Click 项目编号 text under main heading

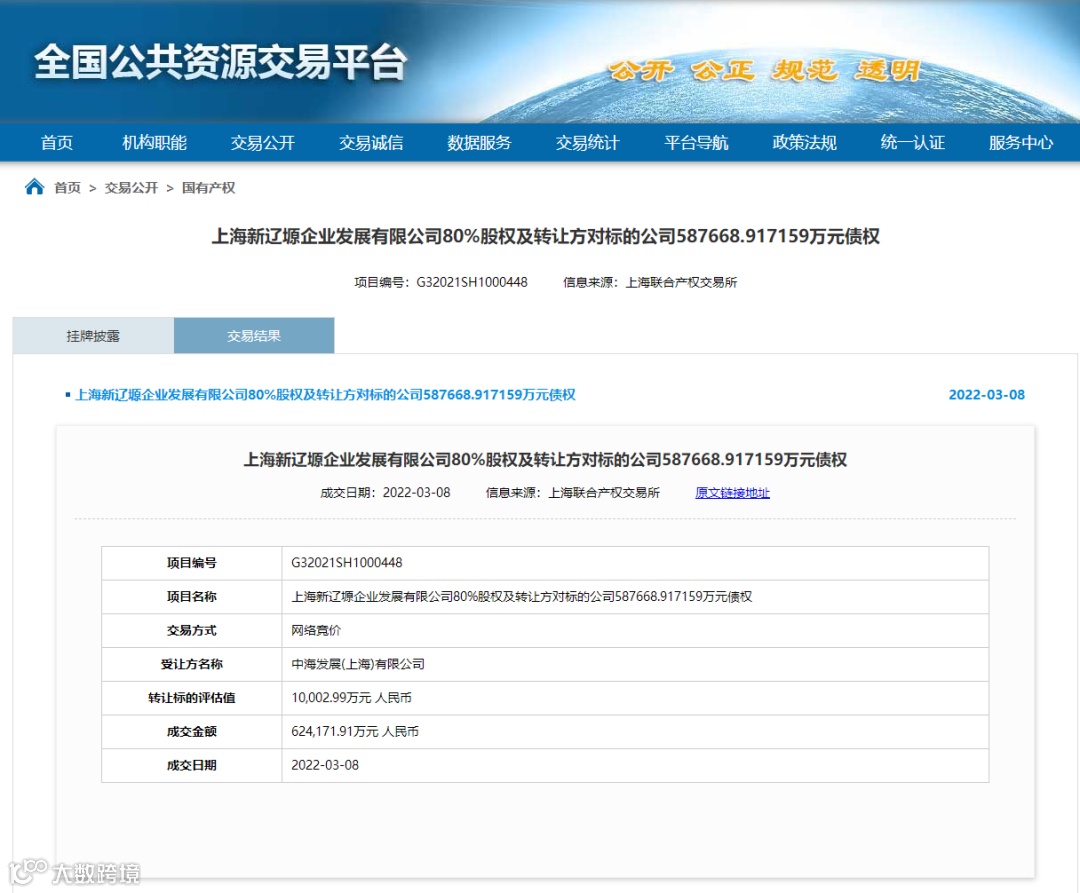point(441,282)
